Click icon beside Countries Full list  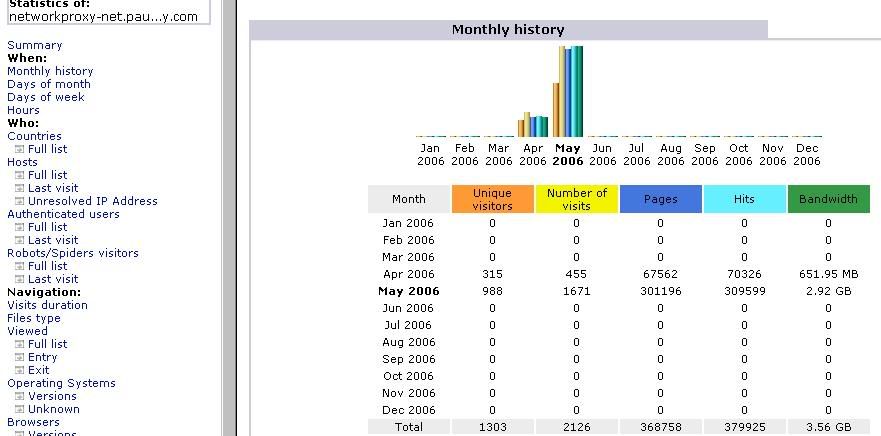click(19, 149)
